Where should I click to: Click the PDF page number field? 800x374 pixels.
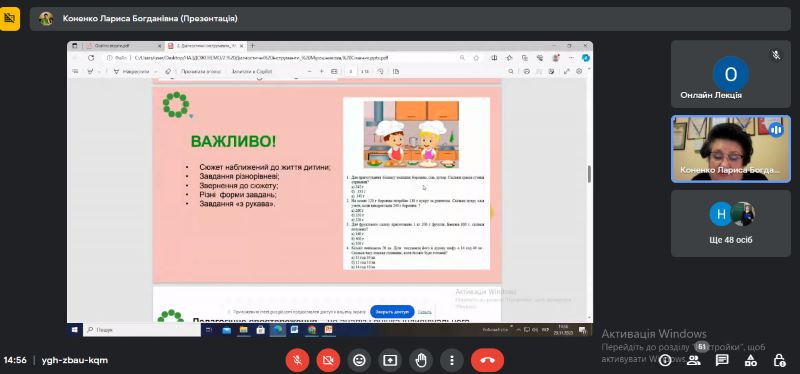click(351, 71)
